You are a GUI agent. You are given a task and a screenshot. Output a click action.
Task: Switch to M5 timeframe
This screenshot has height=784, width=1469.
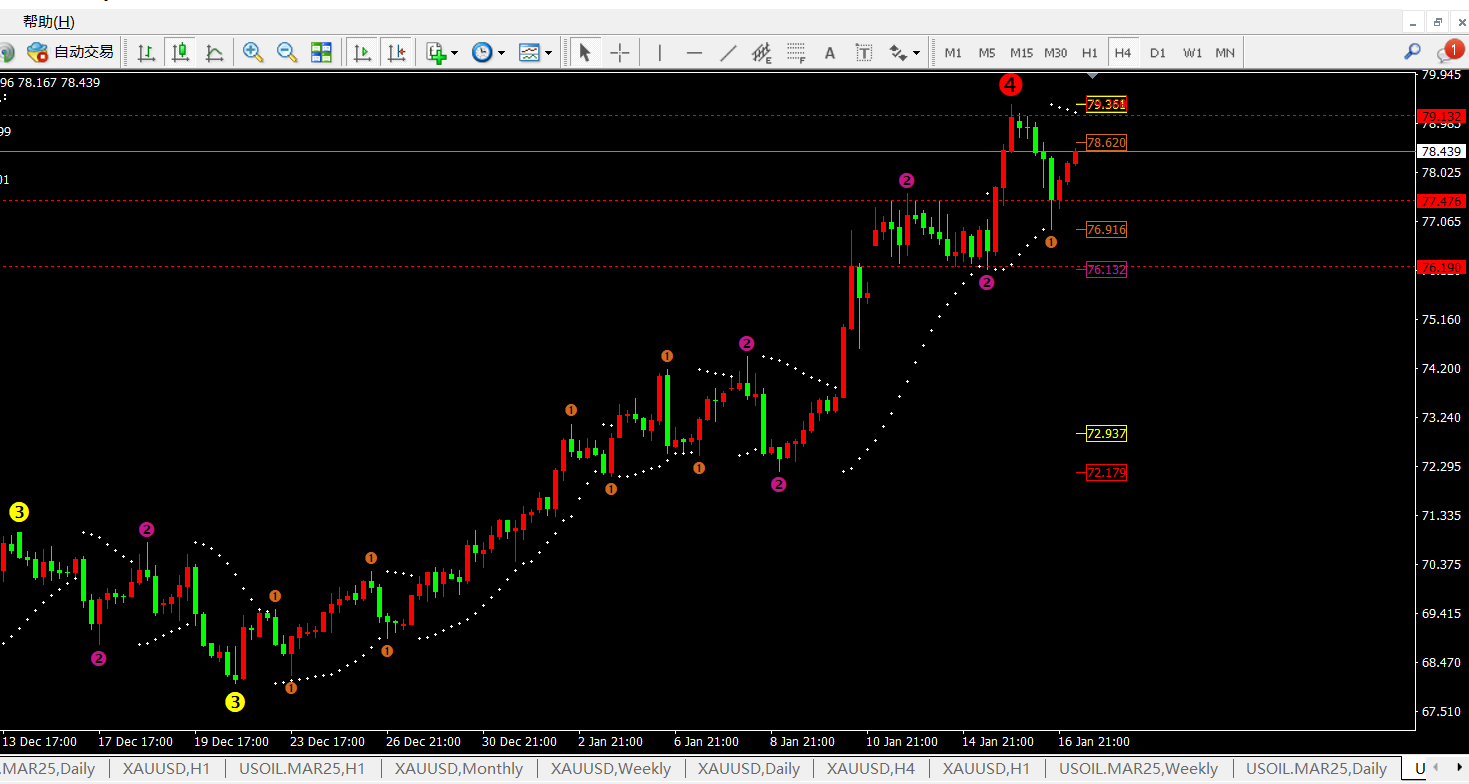(987, 53)
